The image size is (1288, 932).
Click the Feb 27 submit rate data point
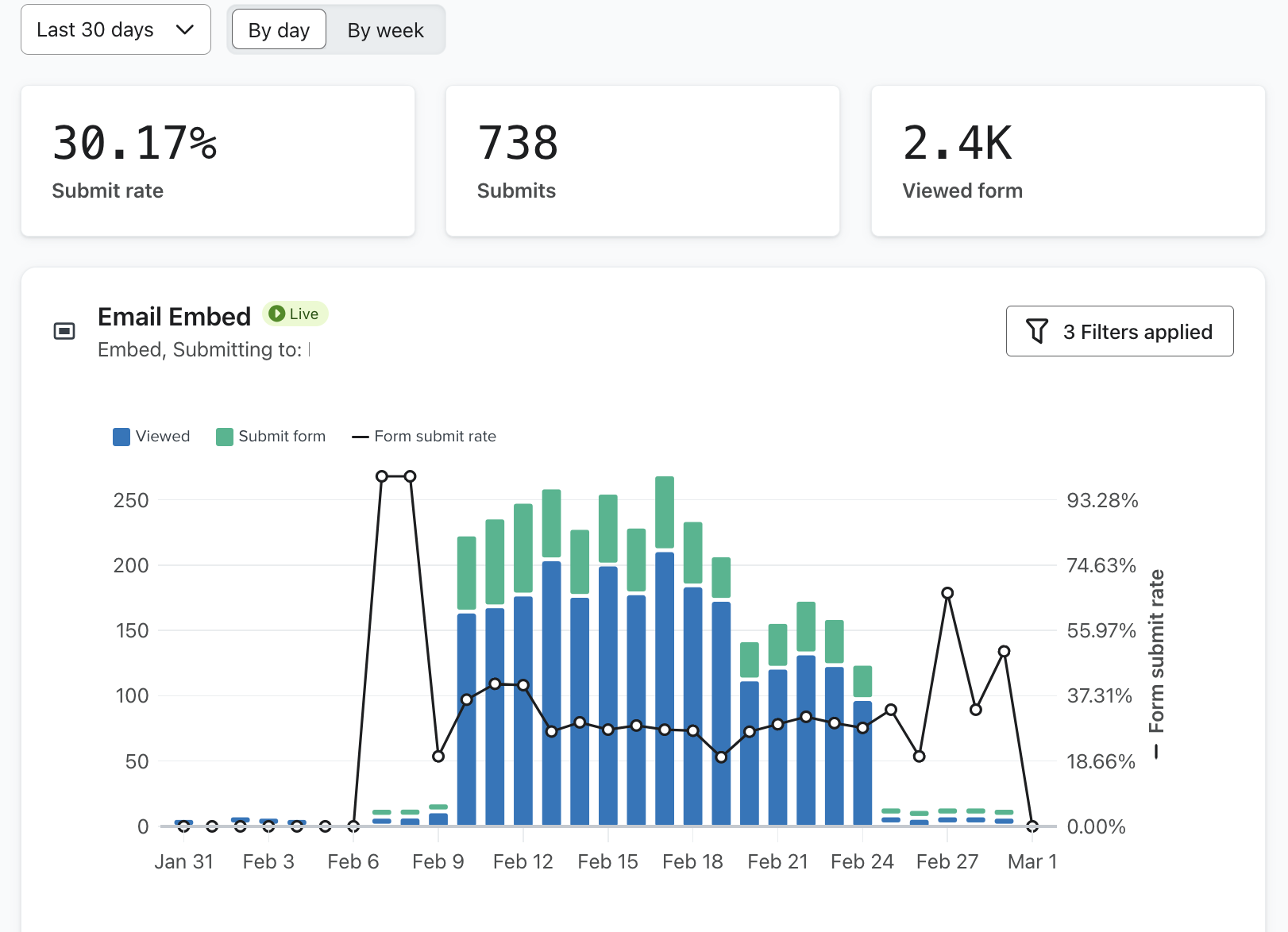tap(947, 593)
